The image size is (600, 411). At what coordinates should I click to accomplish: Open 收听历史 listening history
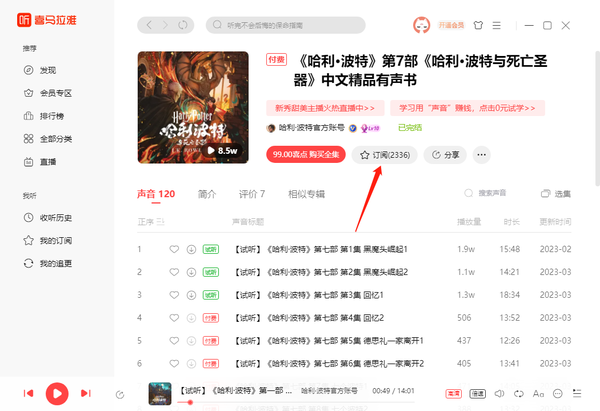coord(47,218)
